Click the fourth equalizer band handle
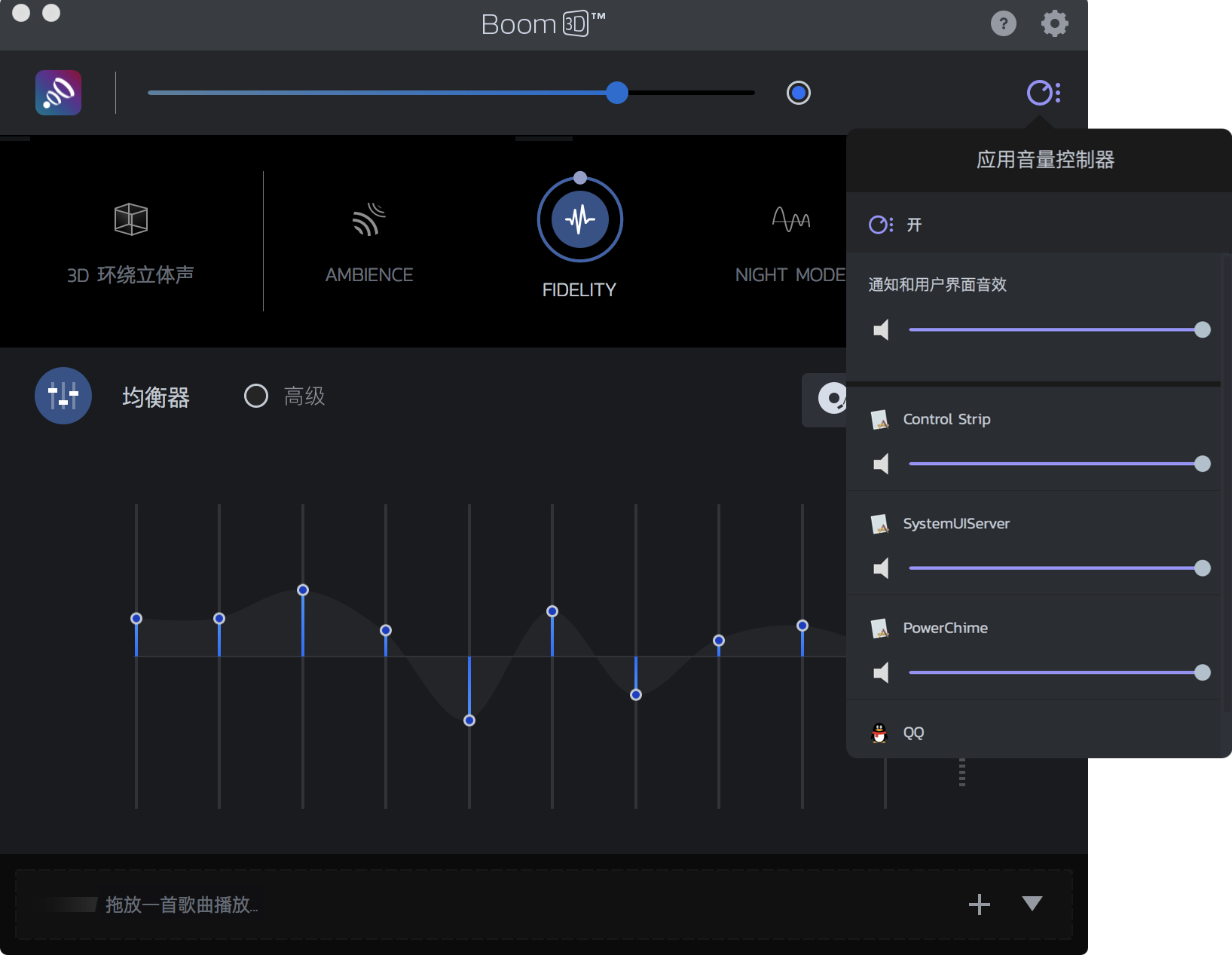Image resolution: width=1232 pixels, height=955 pixels. click(386, 630)
